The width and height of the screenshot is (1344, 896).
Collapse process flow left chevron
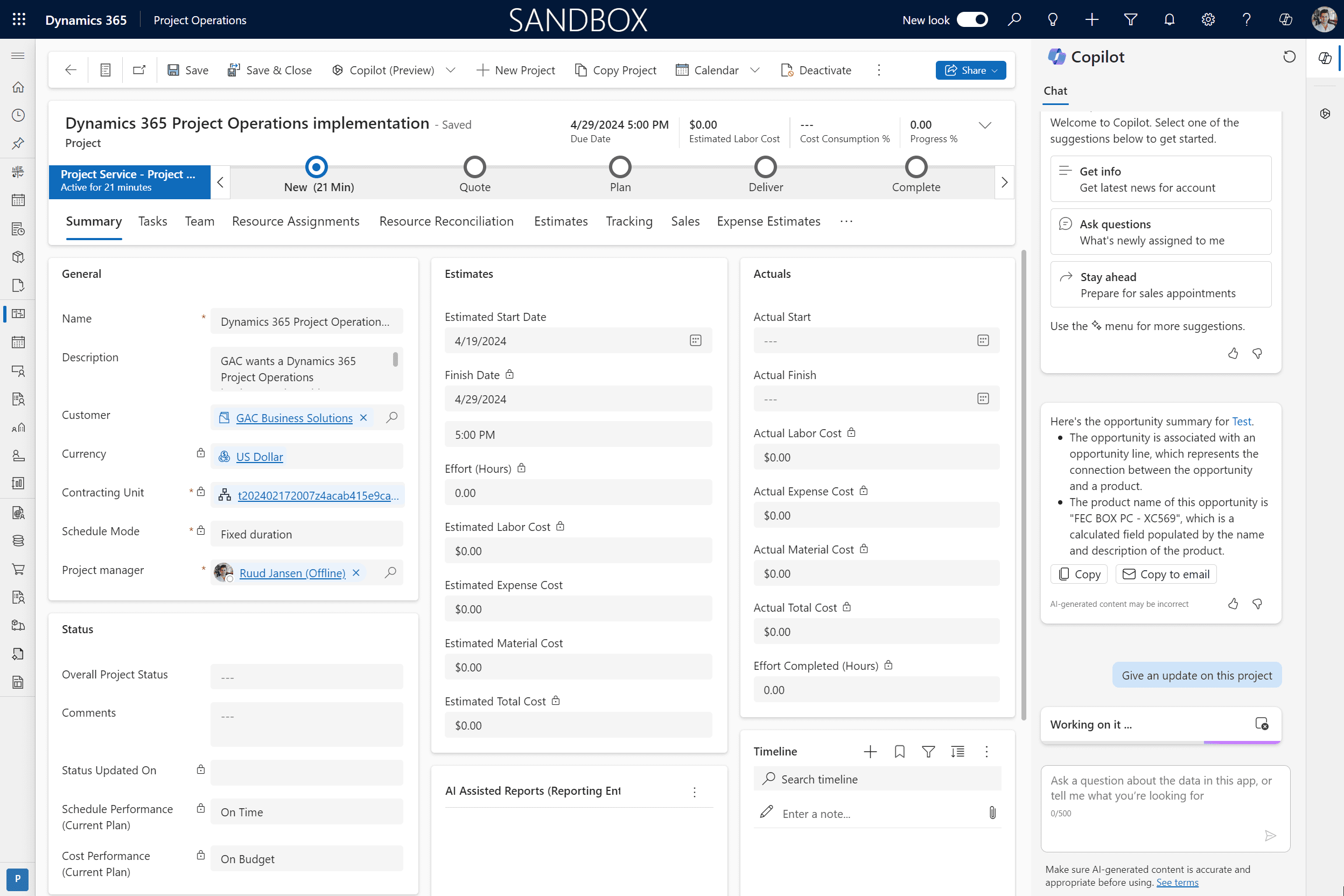pos(221,183)
